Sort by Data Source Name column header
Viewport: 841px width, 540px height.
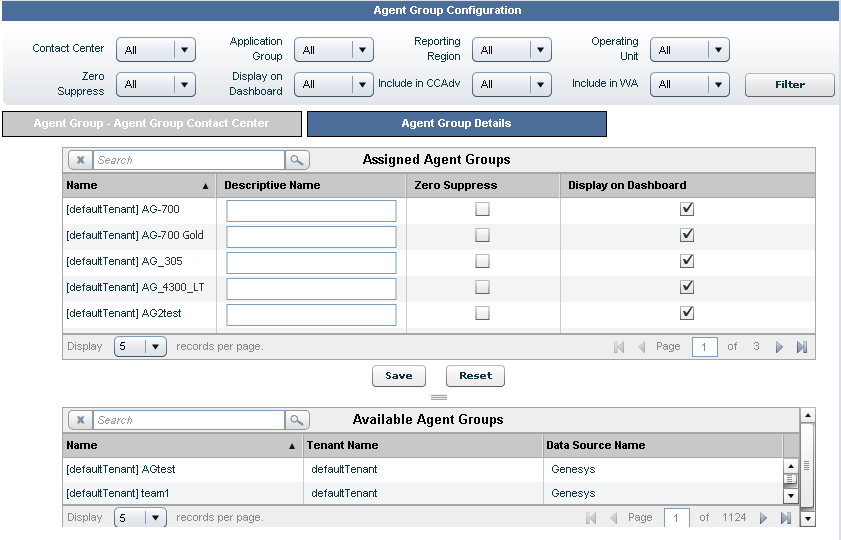pos(663,446)
